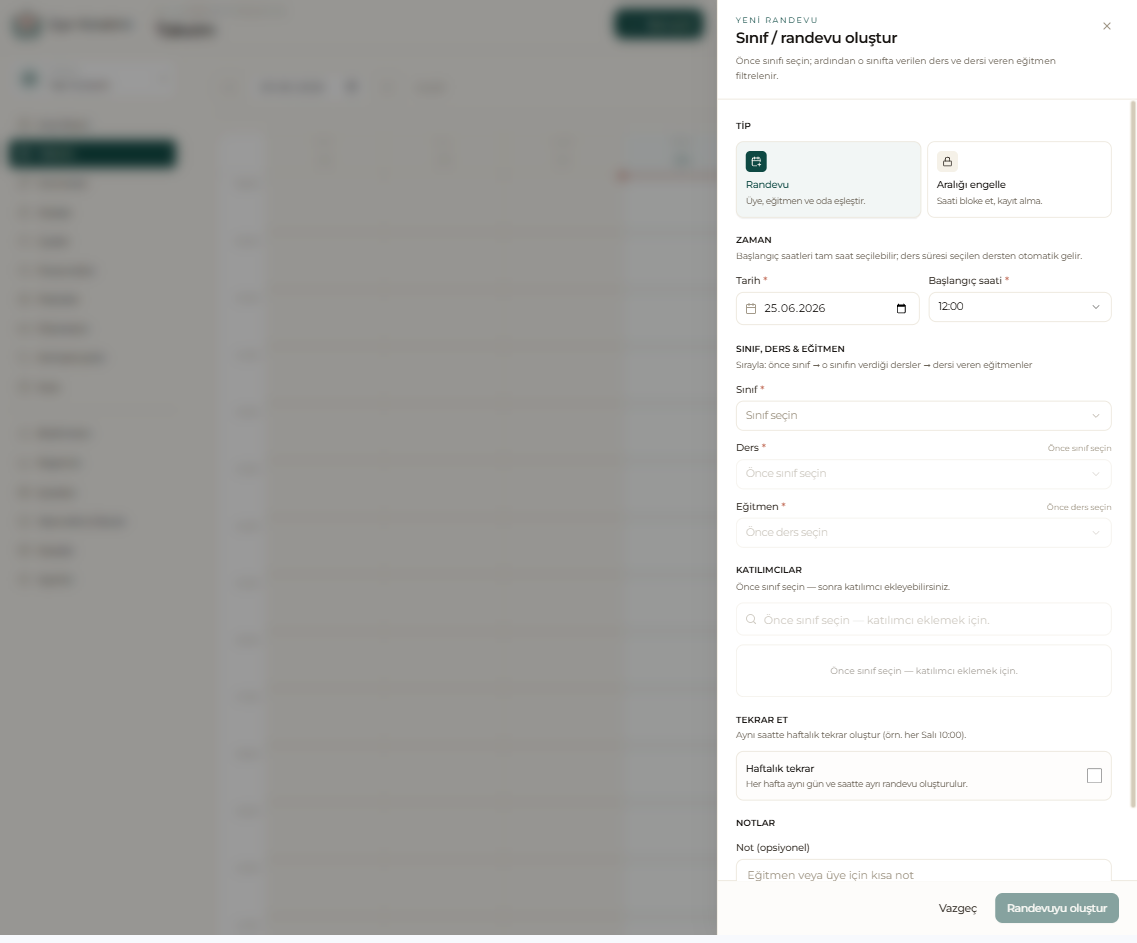Expand the Eğitmen dropdown
Screen dimensions: 1137x943
tap(923, 532)
